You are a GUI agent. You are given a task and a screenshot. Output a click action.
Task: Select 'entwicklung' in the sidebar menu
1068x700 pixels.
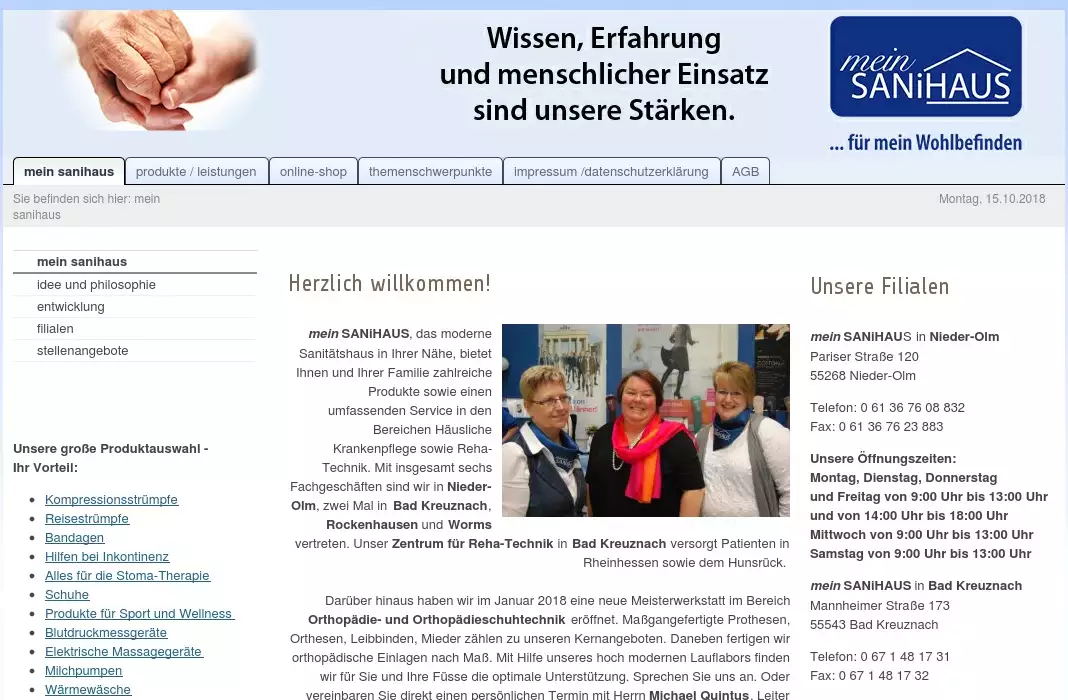tap(71, 307)
